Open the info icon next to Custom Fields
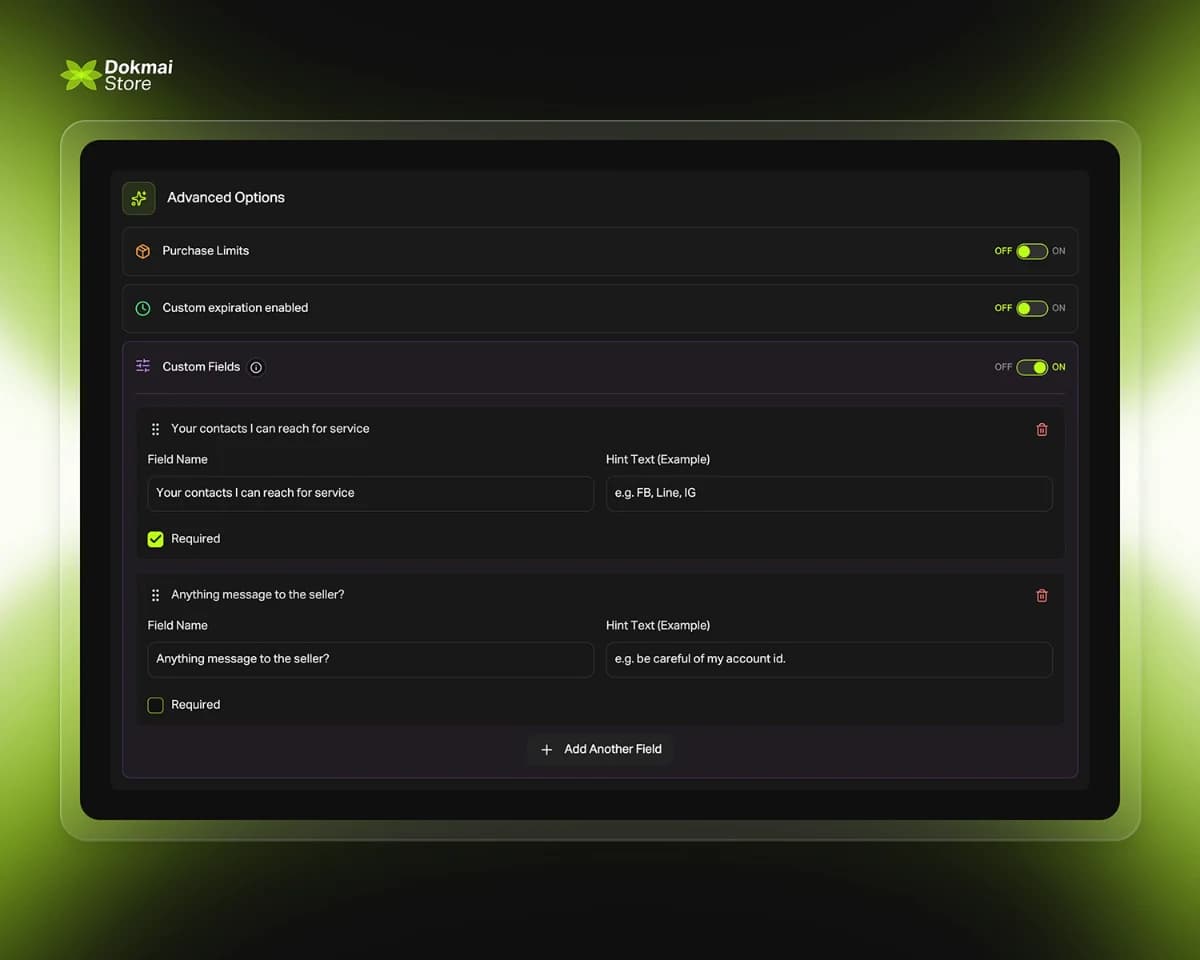The height and width of the screenshot is (960, 1200). [255, 367]
